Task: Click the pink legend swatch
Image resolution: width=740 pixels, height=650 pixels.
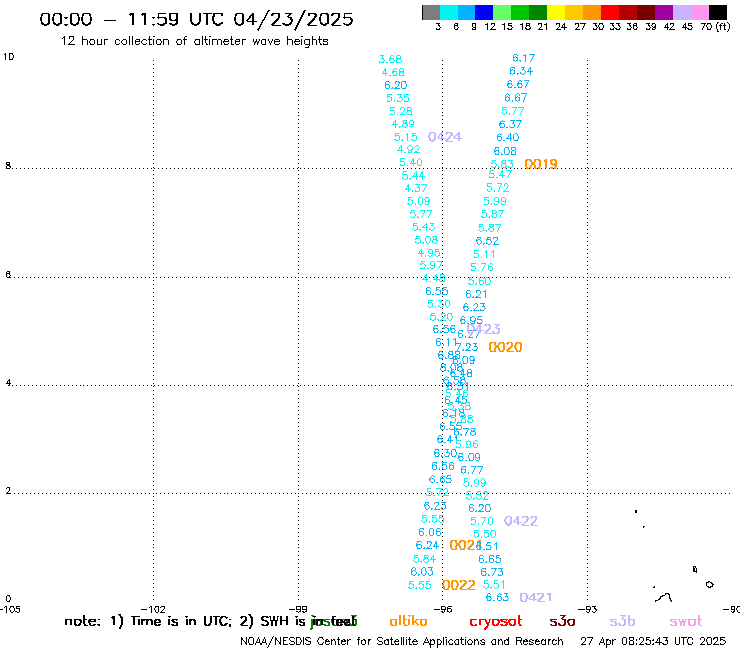Action: click(700, 12)
